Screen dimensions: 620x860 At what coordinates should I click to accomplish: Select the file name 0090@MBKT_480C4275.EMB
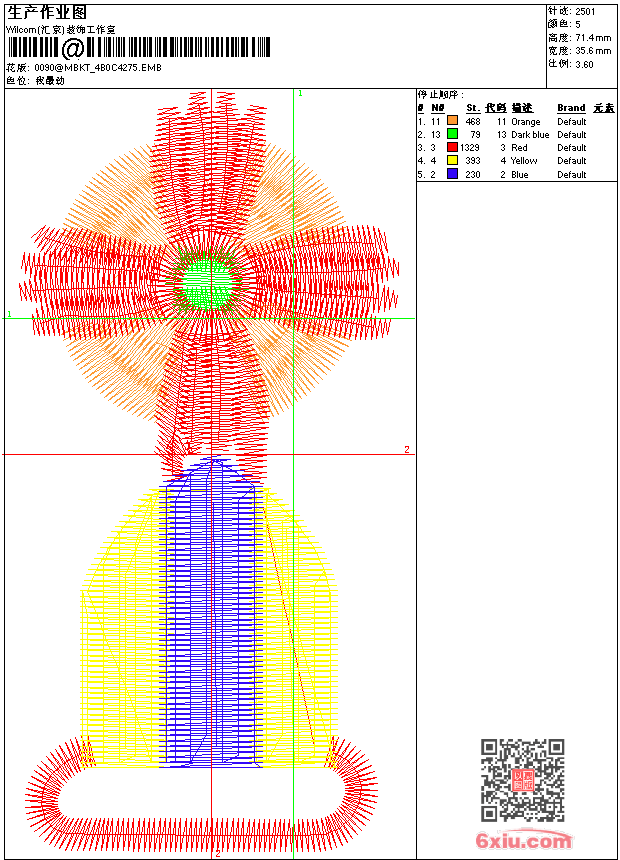pos(98,67)
